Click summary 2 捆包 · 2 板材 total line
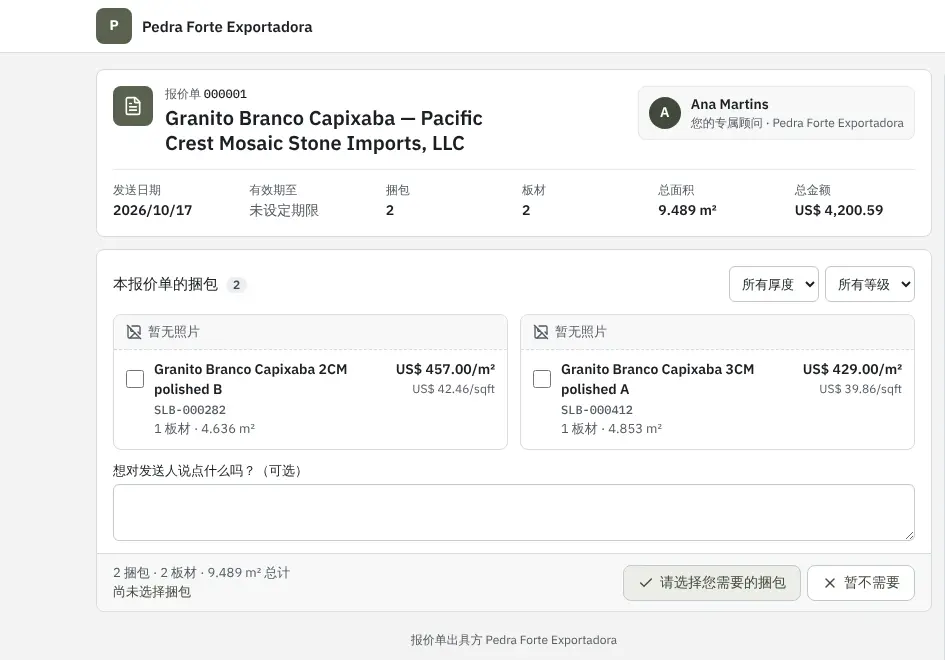This screenshot has height=660, width=945. 201,573
